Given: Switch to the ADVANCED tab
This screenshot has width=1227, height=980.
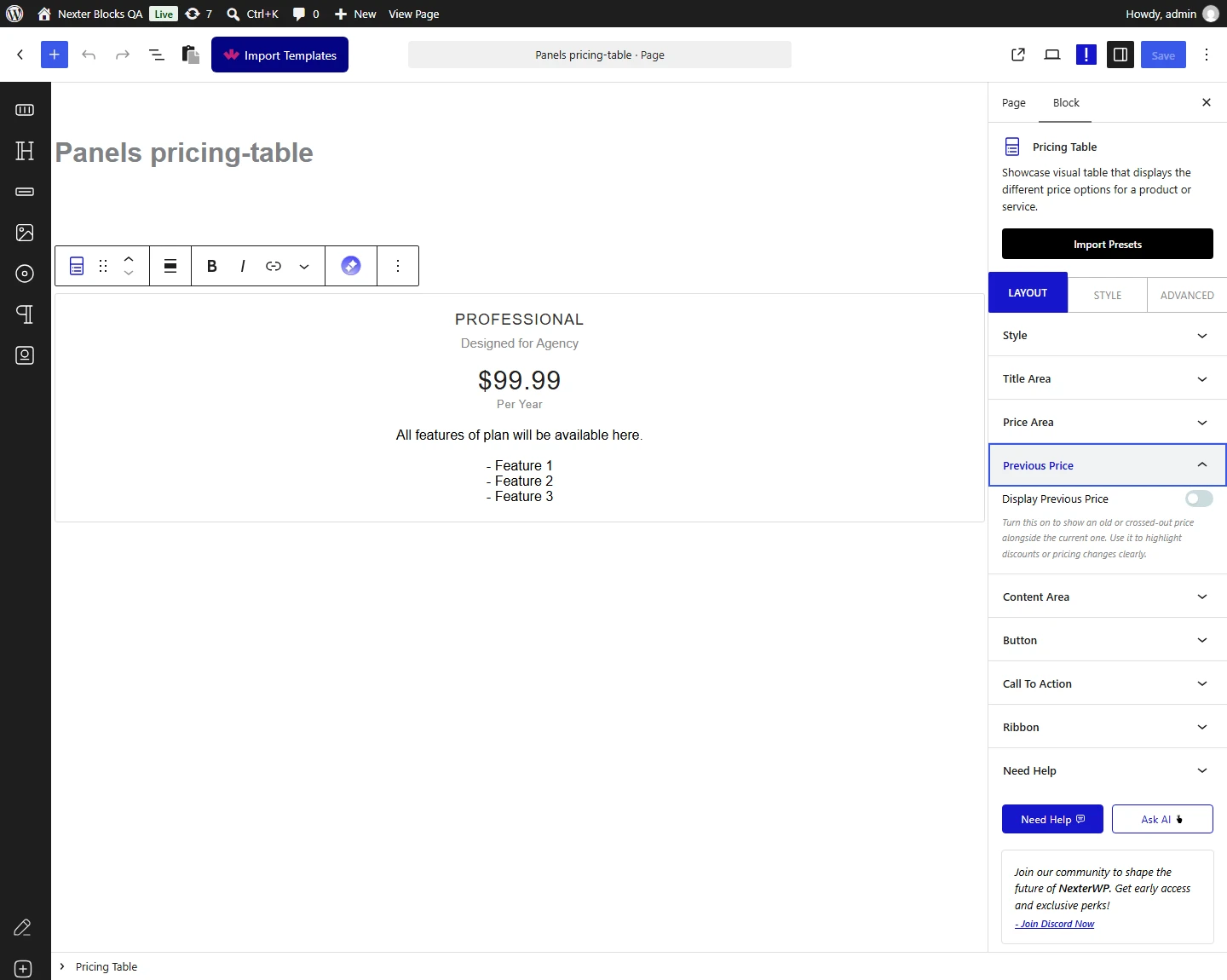Looking at the screenshot, I should click(1187, 295).
